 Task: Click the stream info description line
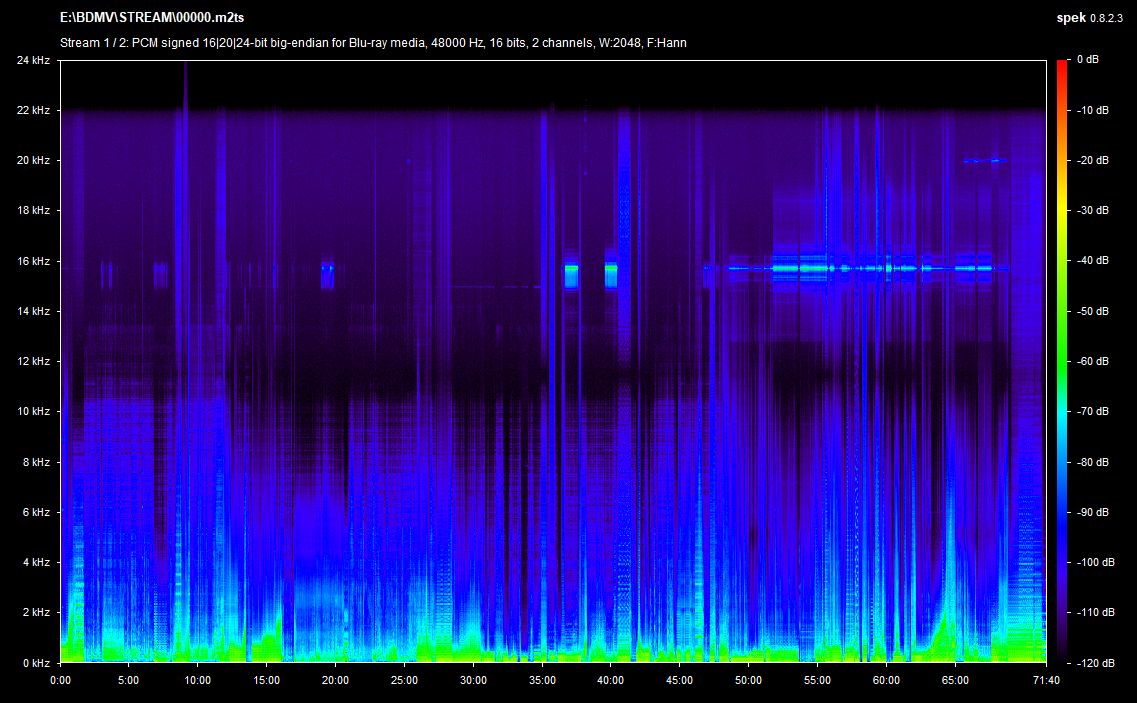[x=373, y=42]
